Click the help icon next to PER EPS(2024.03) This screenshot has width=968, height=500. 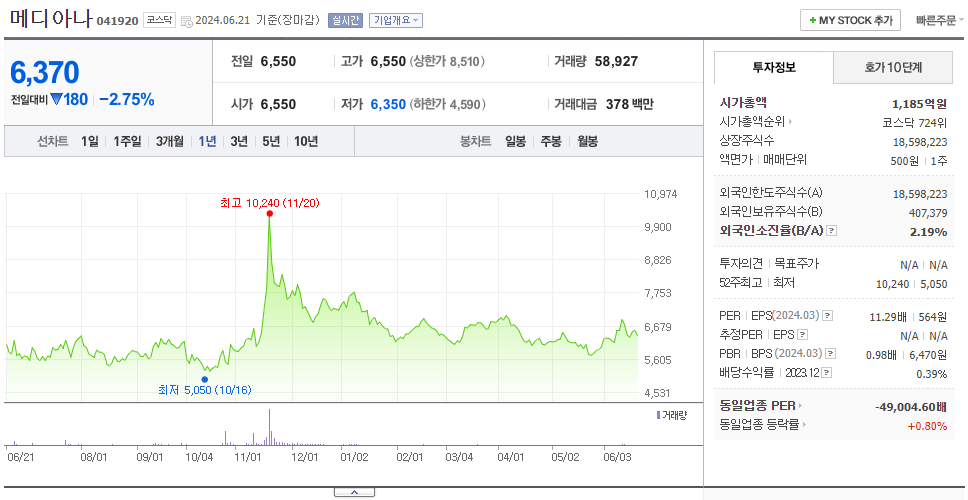point(828,316)
